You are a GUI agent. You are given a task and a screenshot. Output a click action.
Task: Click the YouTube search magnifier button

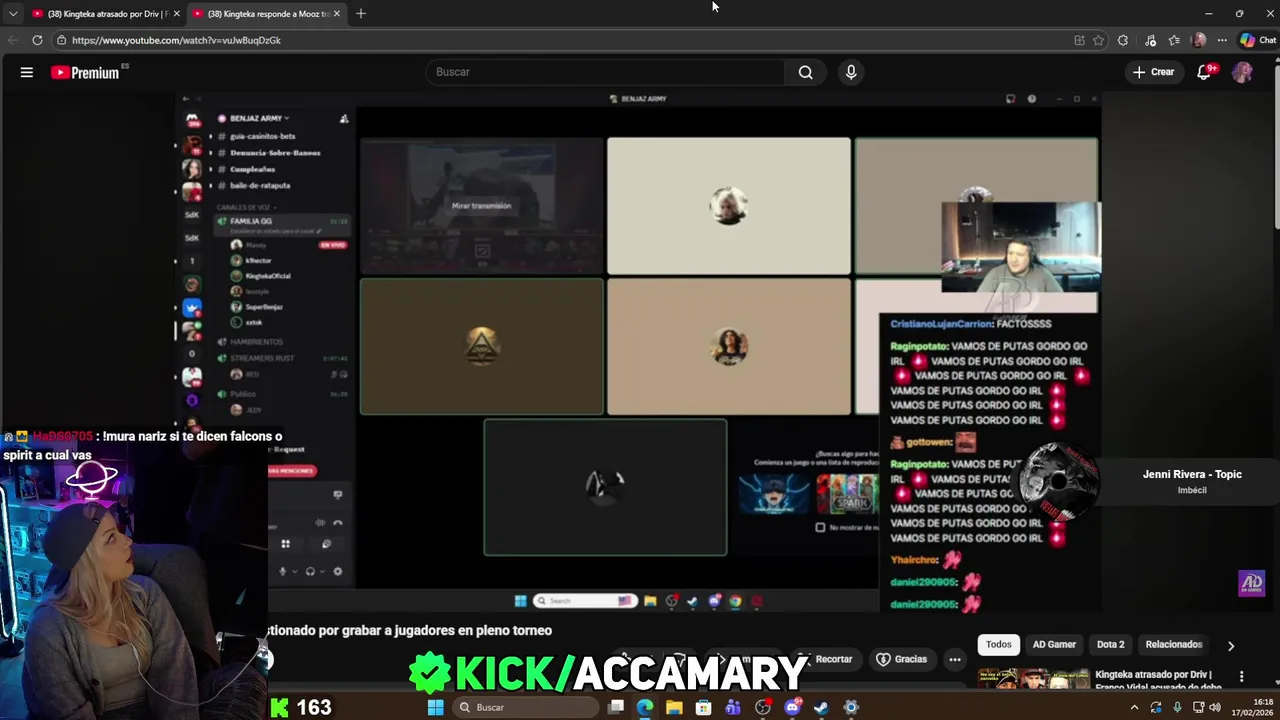805,72
